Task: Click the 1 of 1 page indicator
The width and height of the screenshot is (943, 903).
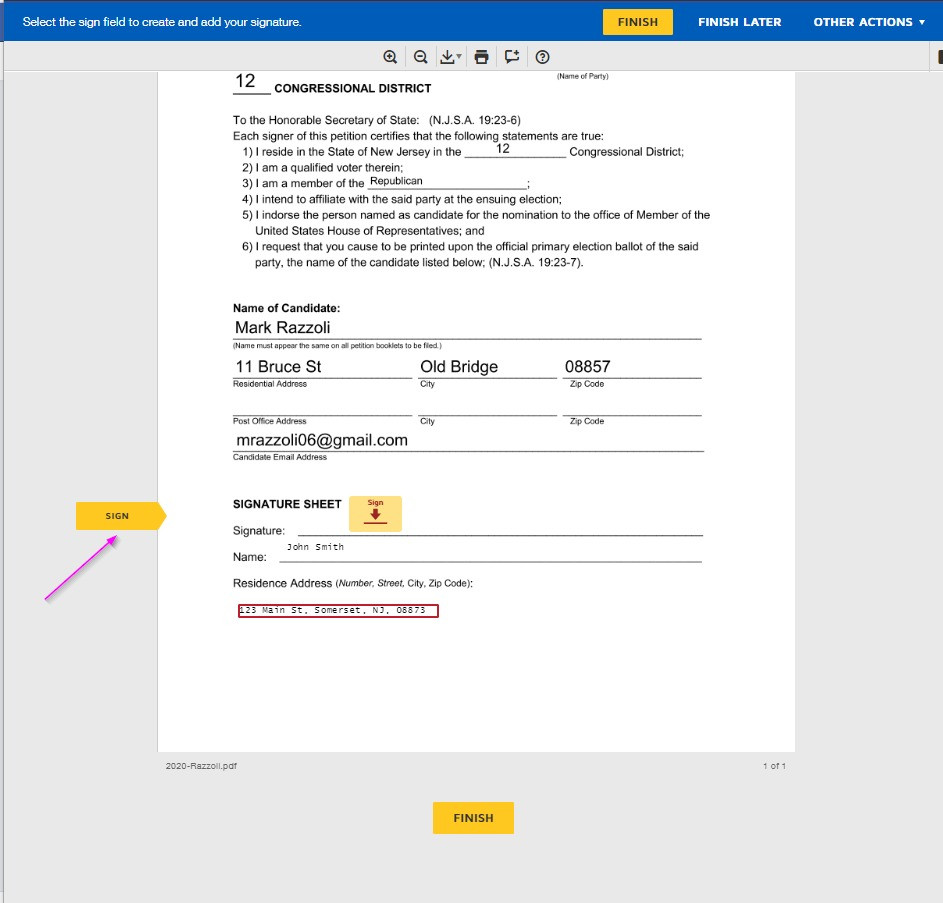Action: click(774, 766)
